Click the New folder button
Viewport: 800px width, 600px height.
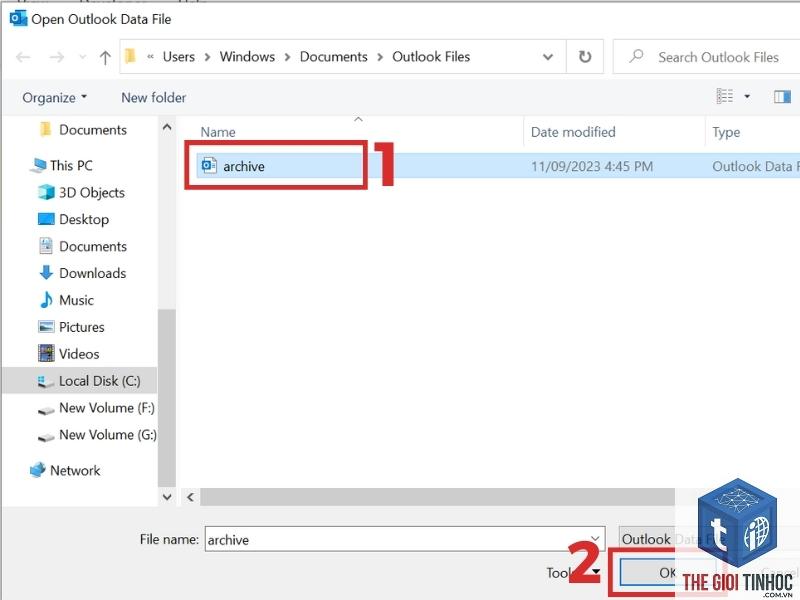click(x=154, y=97)
